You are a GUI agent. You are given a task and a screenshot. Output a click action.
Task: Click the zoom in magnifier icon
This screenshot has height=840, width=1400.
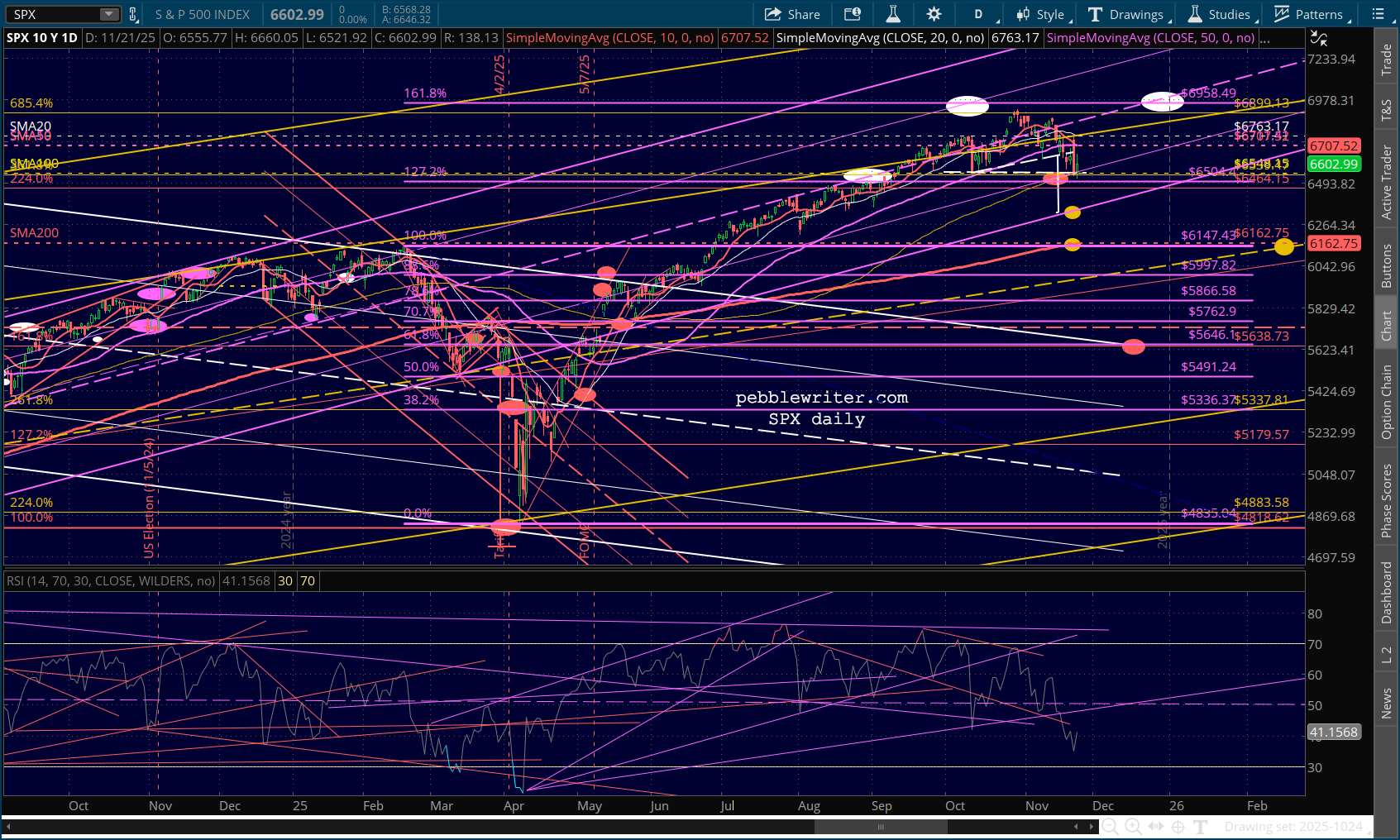pos(1133,826)
